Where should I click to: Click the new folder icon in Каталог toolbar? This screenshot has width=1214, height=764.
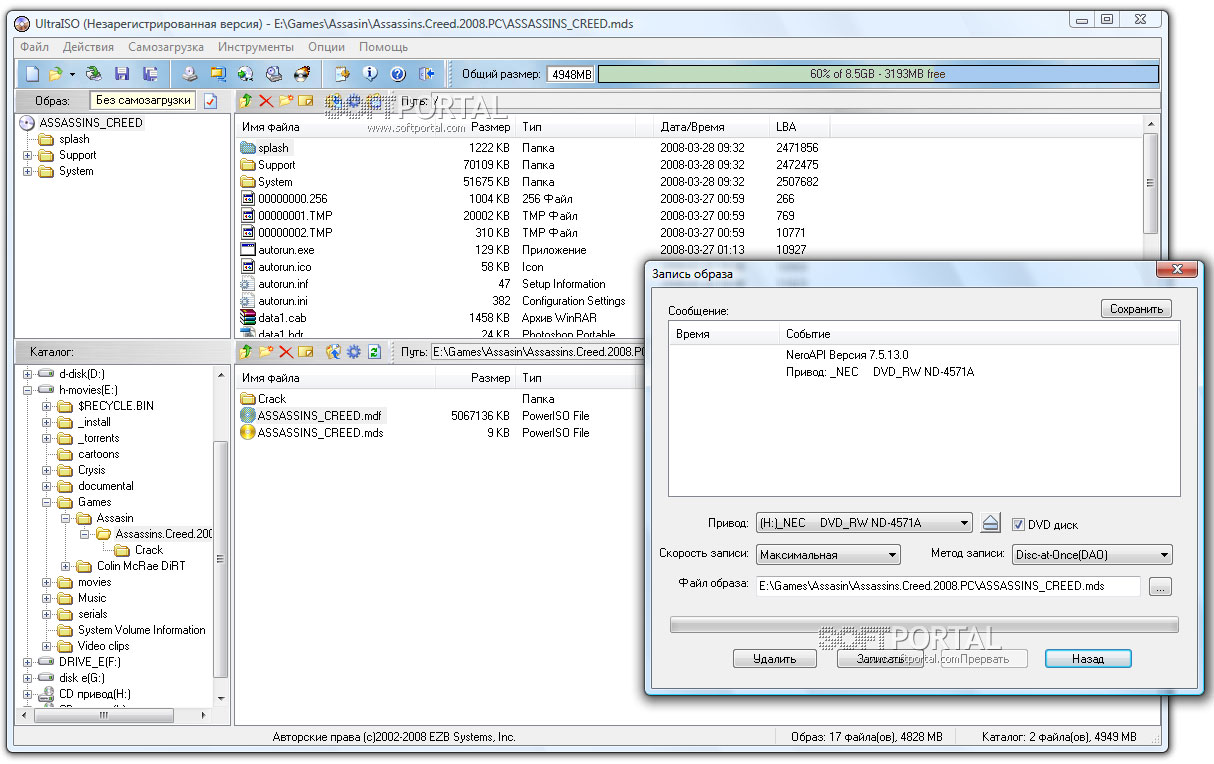[x=266, y=352]
